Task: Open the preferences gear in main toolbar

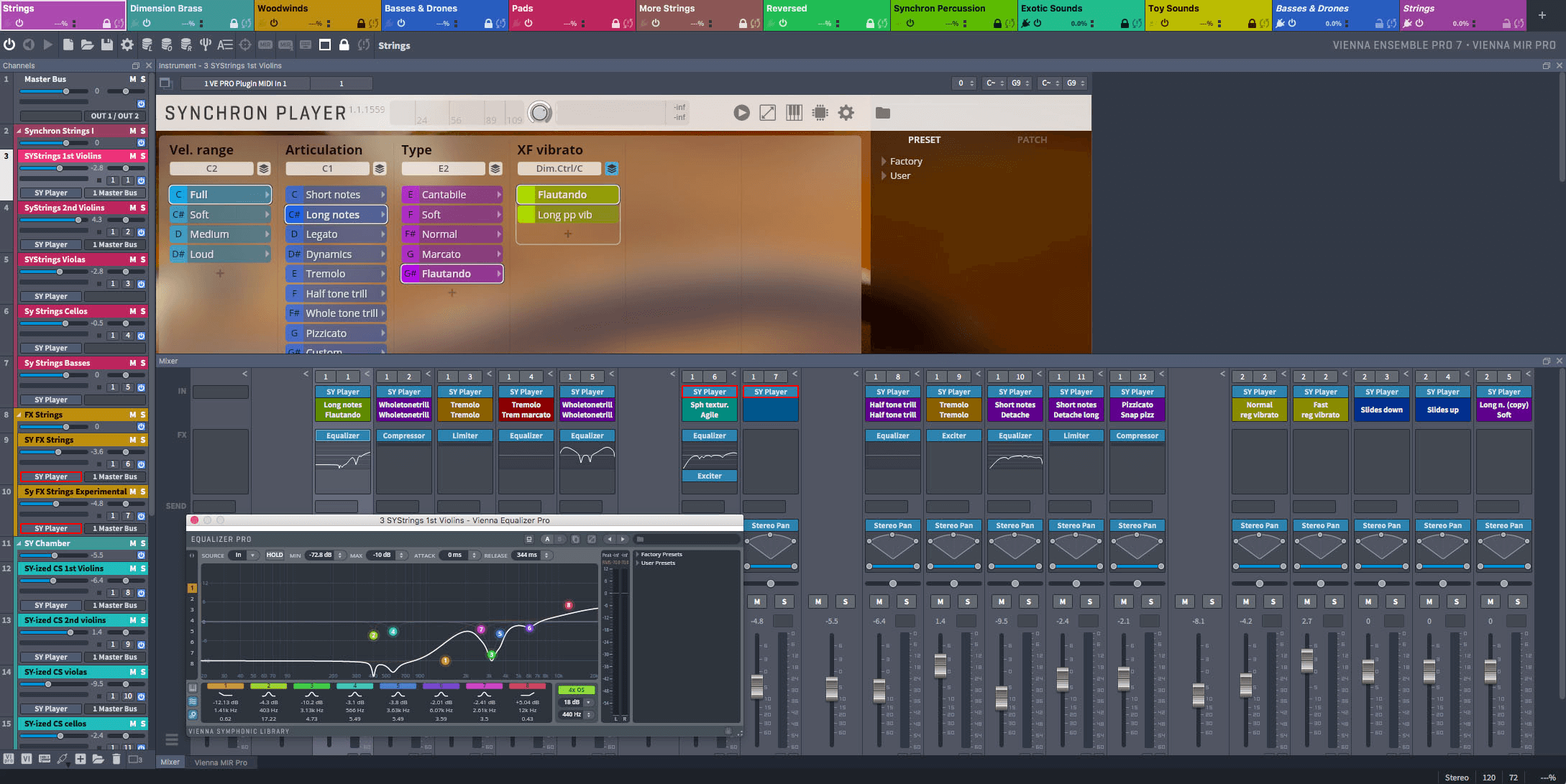Action: click(x=127, y=45)
